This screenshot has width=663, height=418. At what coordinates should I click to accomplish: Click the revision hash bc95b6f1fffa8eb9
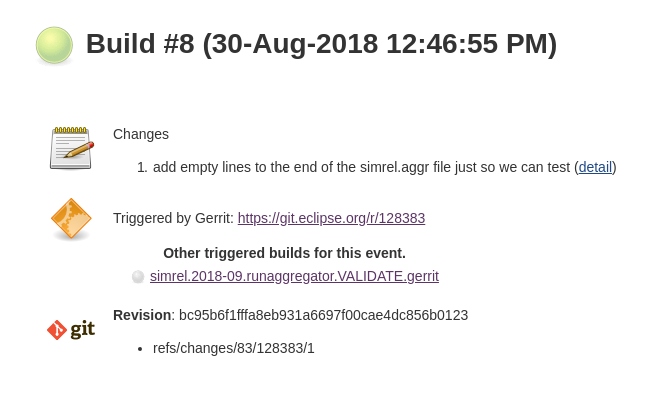pyautogui.click(x=323, y=315)
